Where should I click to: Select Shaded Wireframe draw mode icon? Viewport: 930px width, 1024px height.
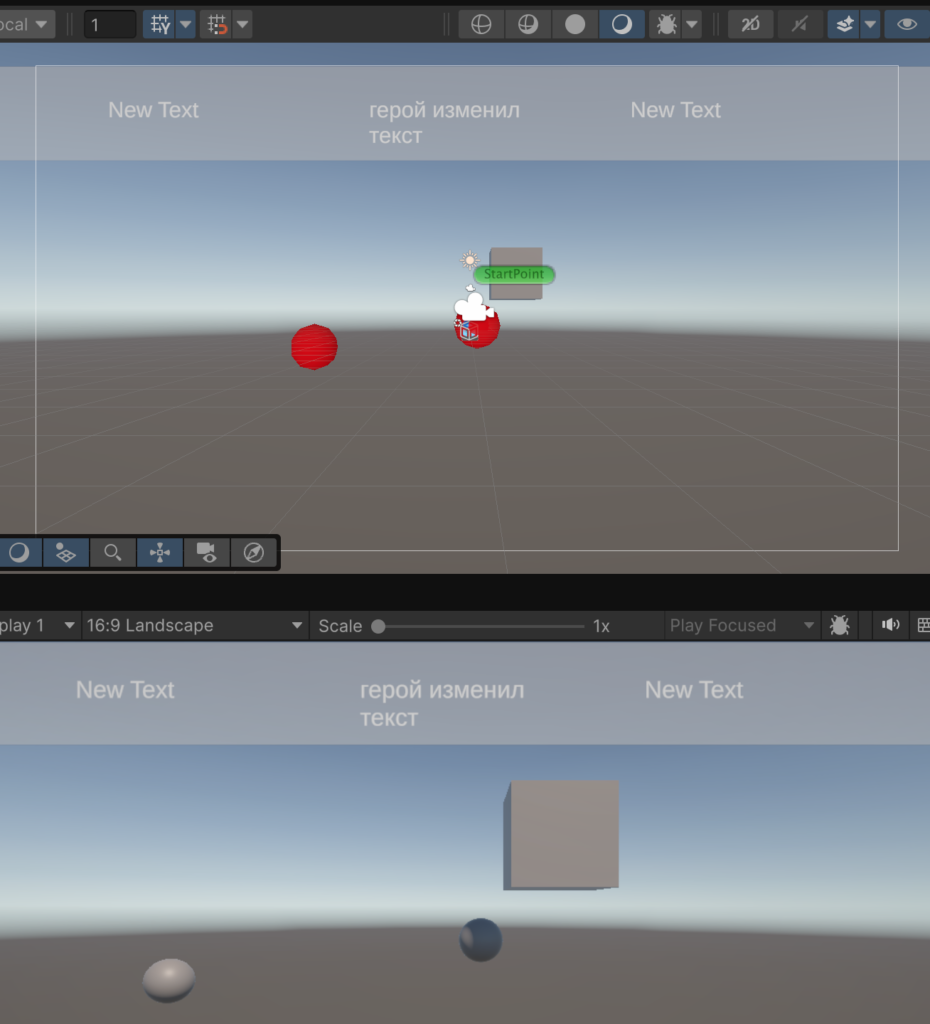[528, 25]
